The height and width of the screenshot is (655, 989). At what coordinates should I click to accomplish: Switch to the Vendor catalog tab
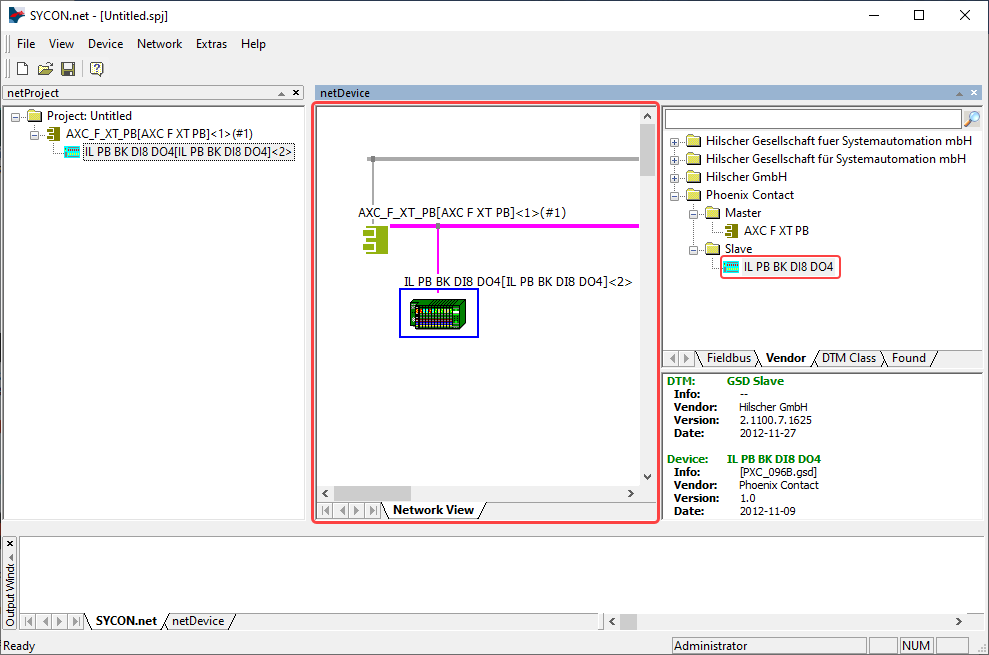pyautogui.click(x=785, y=358)
